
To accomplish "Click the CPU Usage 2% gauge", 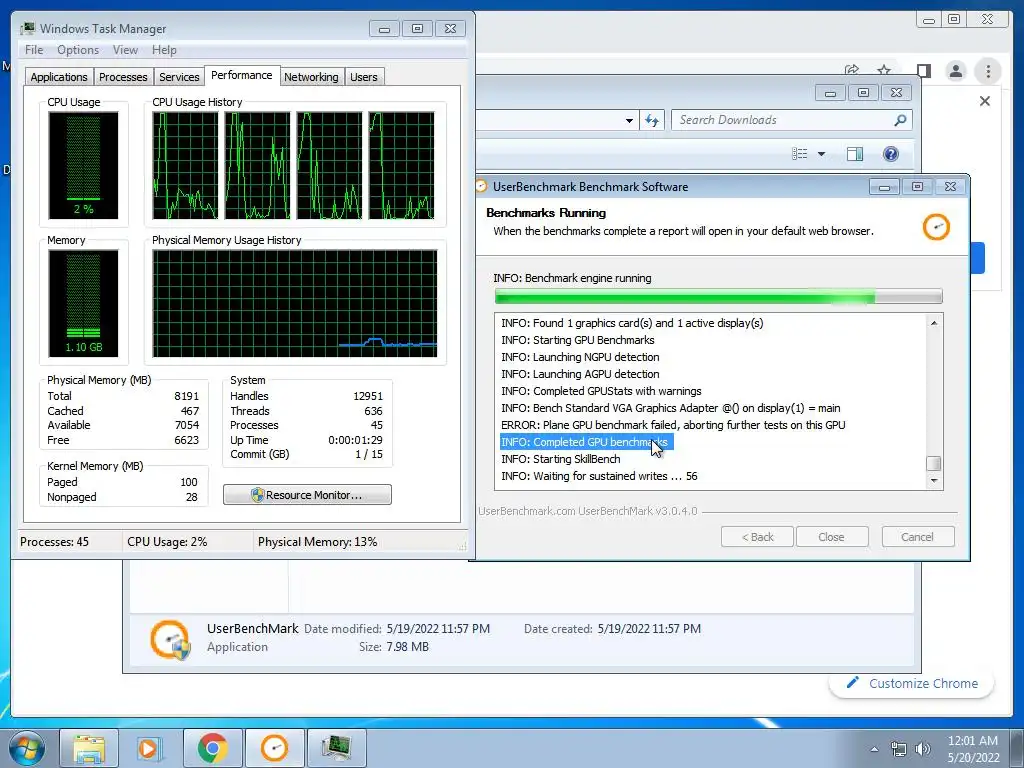I will pos(83,165).
